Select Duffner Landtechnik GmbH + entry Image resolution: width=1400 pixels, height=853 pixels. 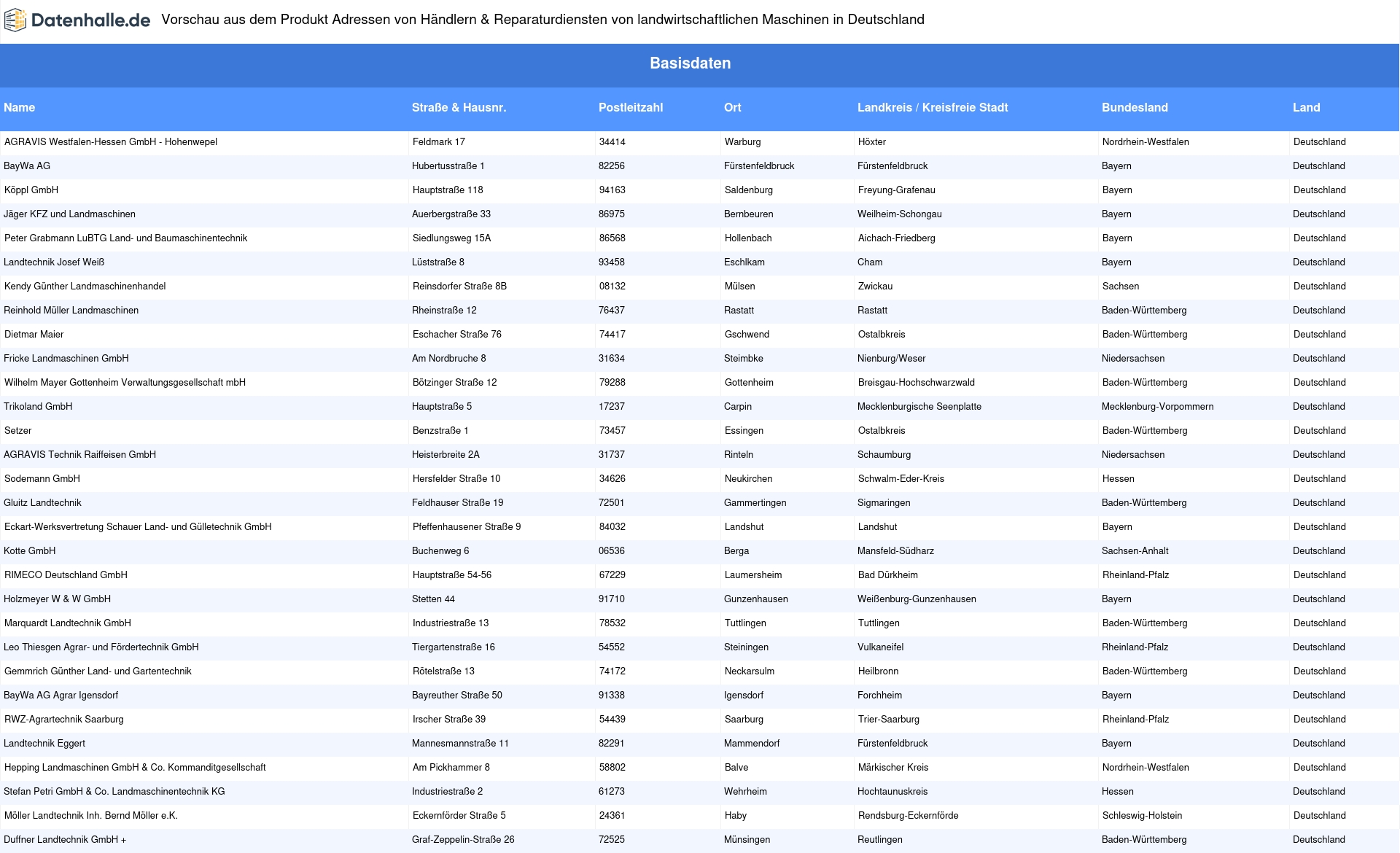click(x=65, y=840)
